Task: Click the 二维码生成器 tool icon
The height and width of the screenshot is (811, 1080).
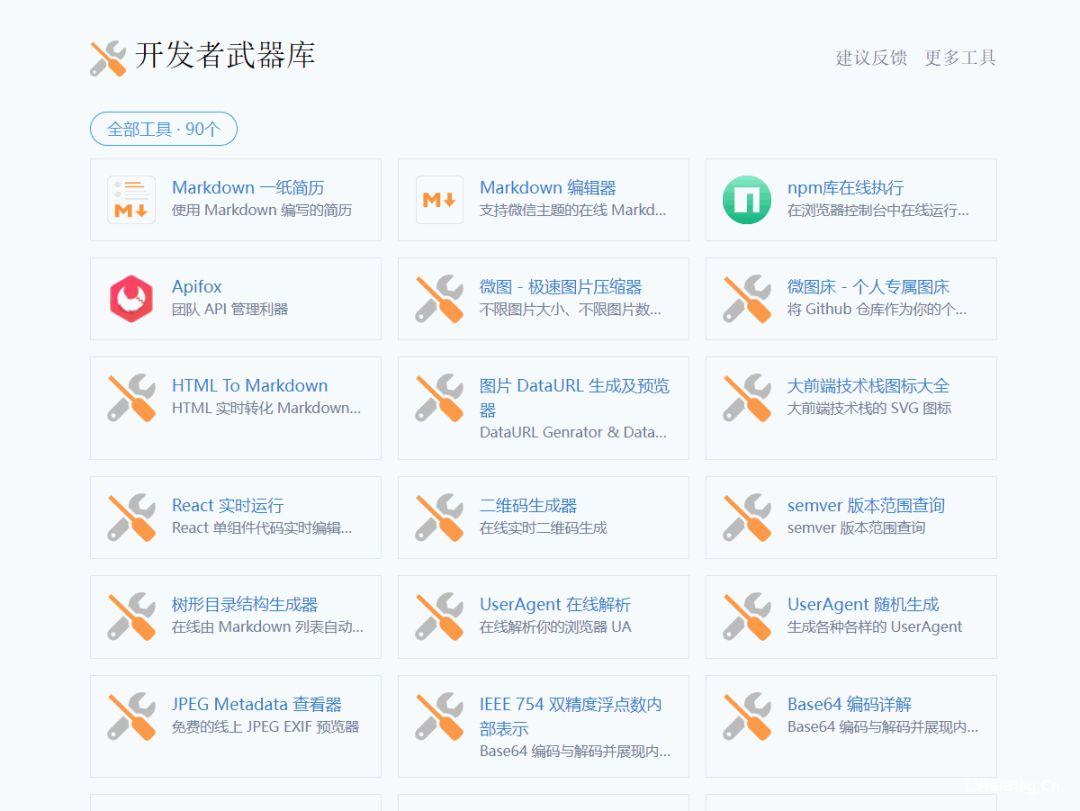Action: coord(439,517)
